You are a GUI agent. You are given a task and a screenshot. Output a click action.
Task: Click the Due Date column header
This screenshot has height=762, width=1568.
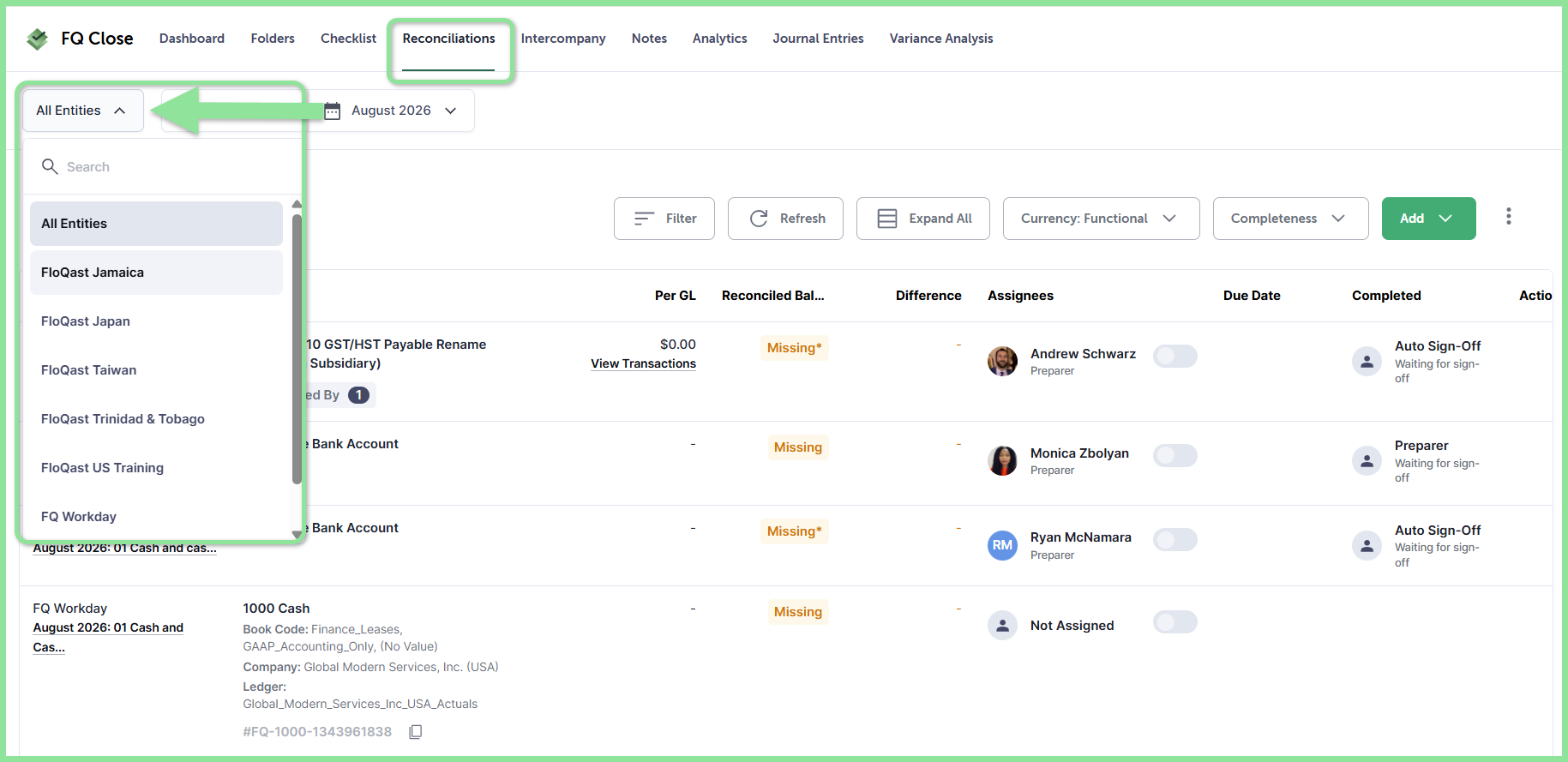point(1252,296)
